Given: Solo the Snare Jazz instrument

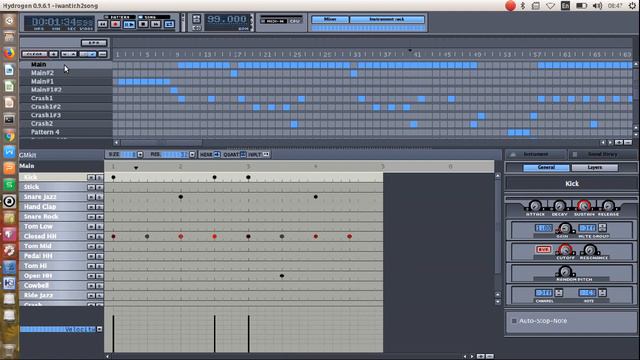Looking at the screenshot, I should (99, 197).
